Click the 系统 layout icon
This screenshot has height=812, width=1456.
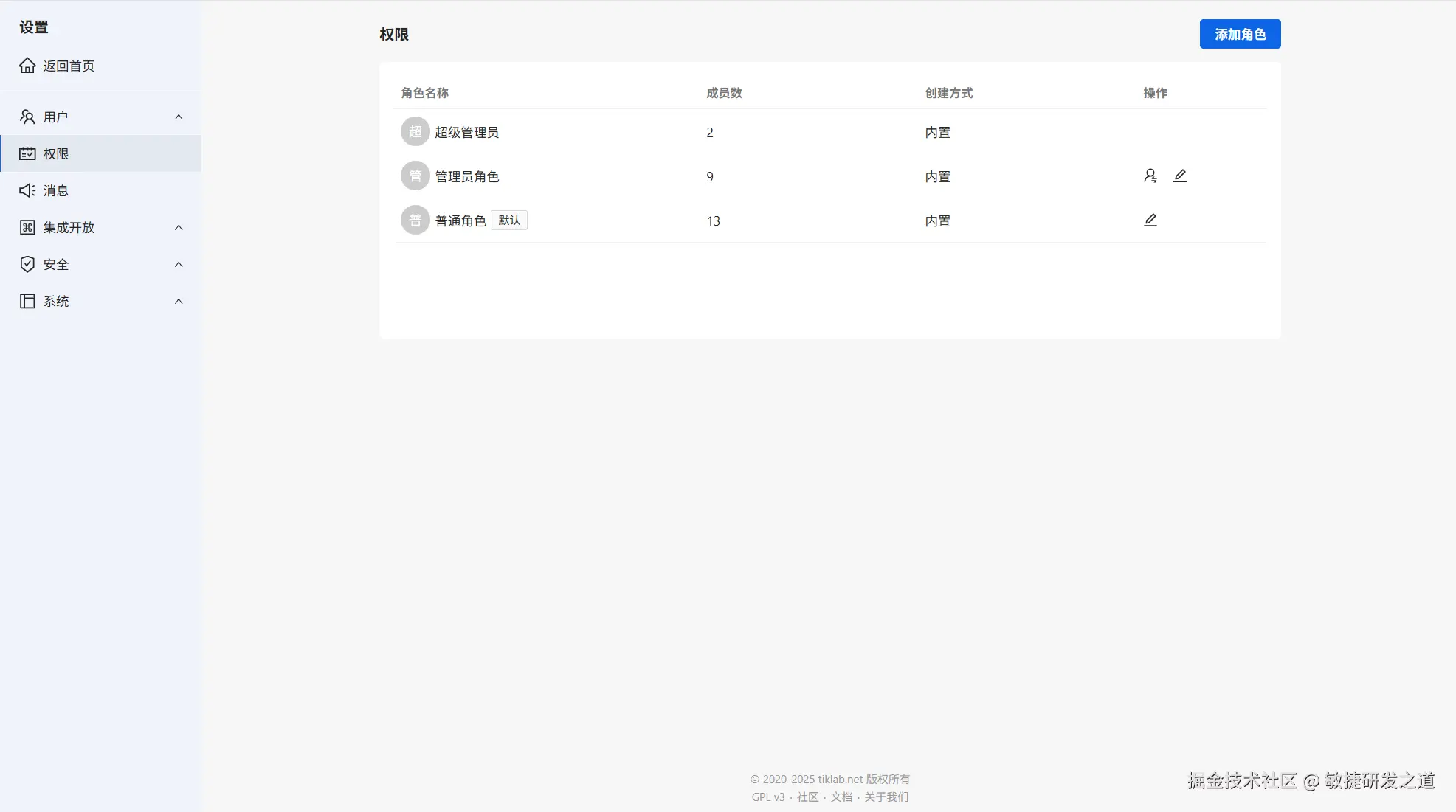27,301
